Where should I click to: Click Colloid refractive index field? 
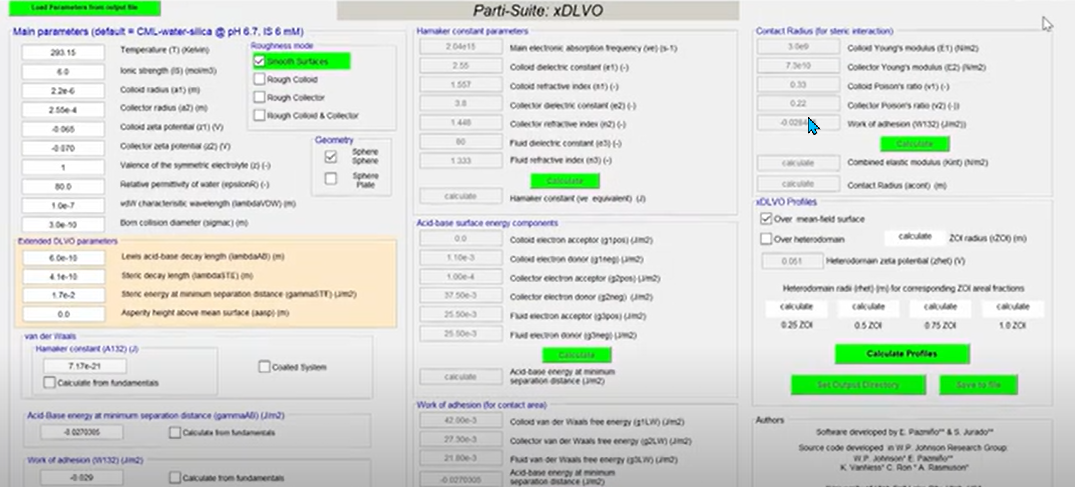coord(461,84)
